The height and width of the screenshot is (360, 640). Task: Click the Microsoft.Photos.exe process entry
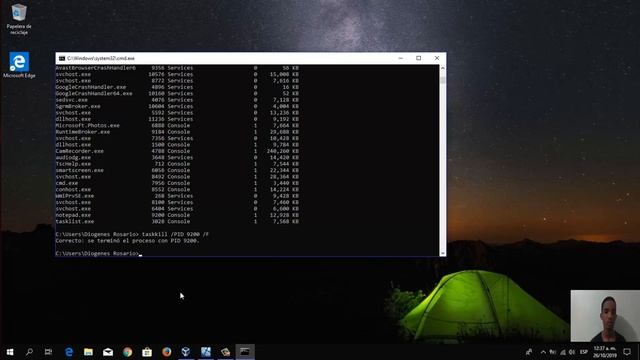(x=88, y=126)
